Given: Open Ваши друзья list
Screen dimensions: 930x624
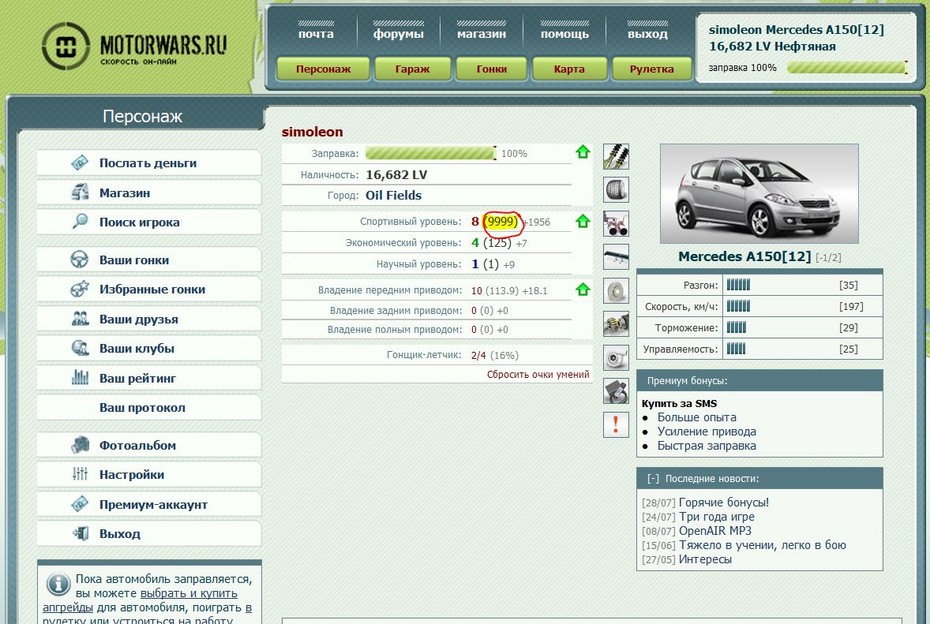Looking at the screenshot, I should point(149,319).
